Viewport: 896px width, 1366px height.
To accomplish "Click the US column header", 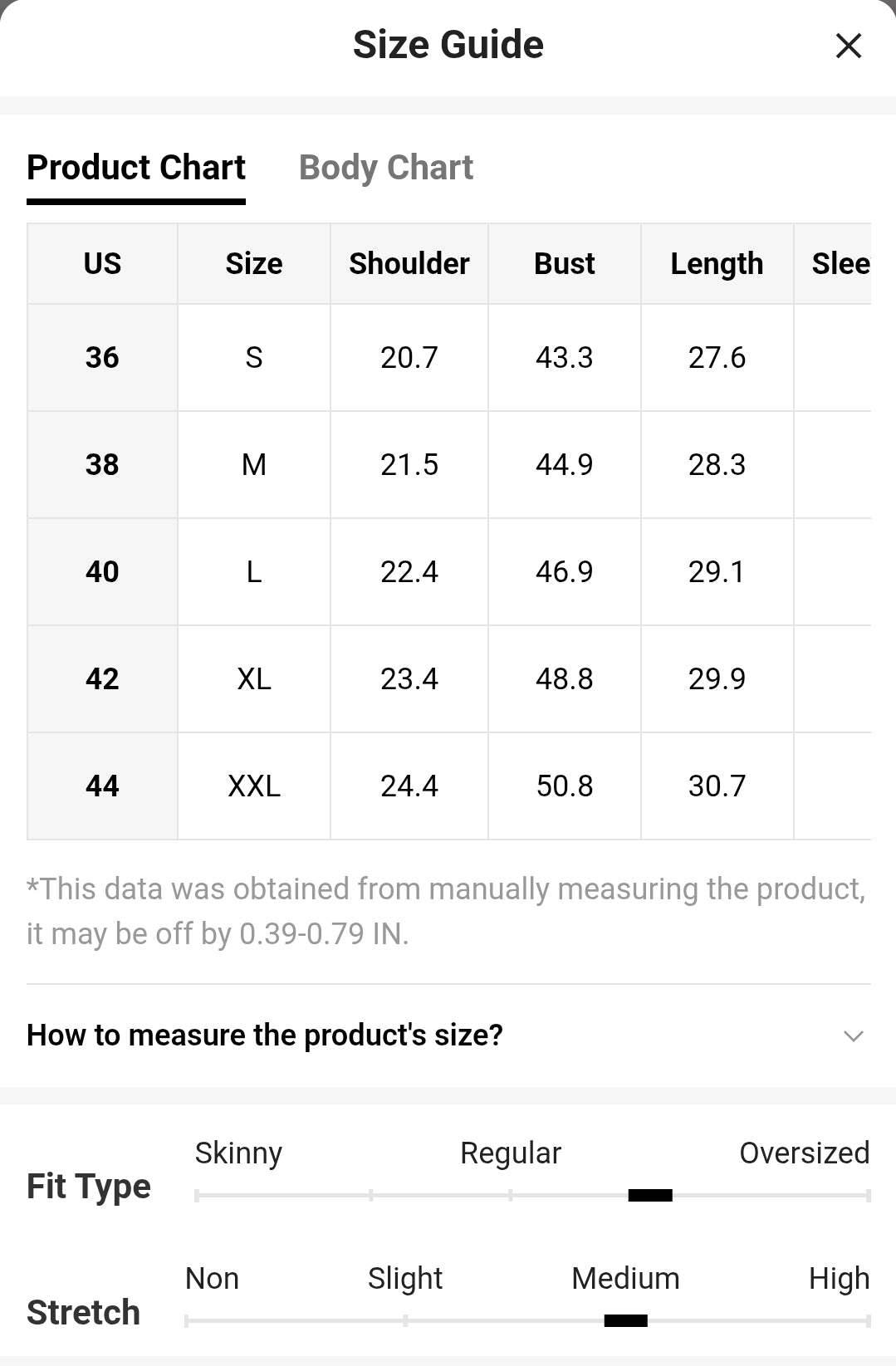I will [102, 263].
